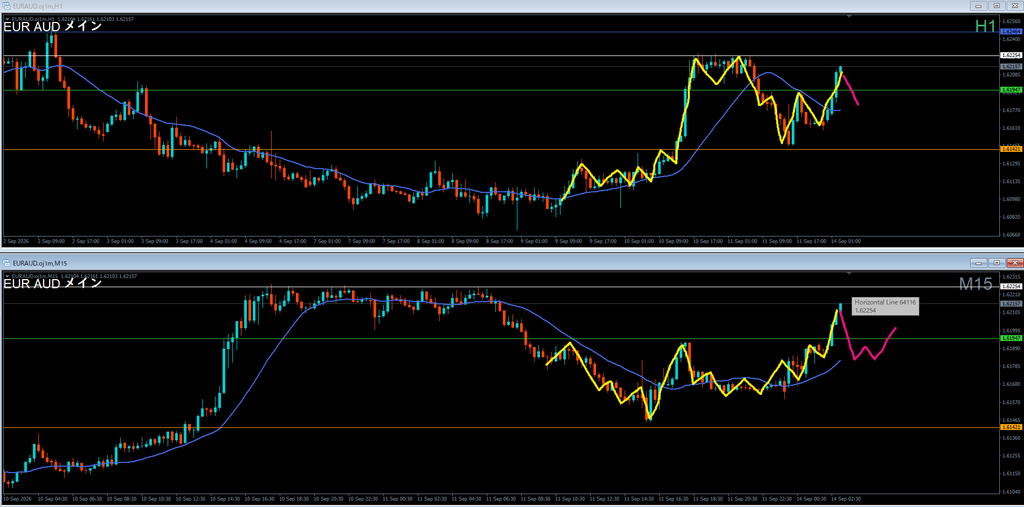Restore the EURAUD H1 chart window
Screen dimensions: 1024x507
pyautogui.click(x=997, y=6)
